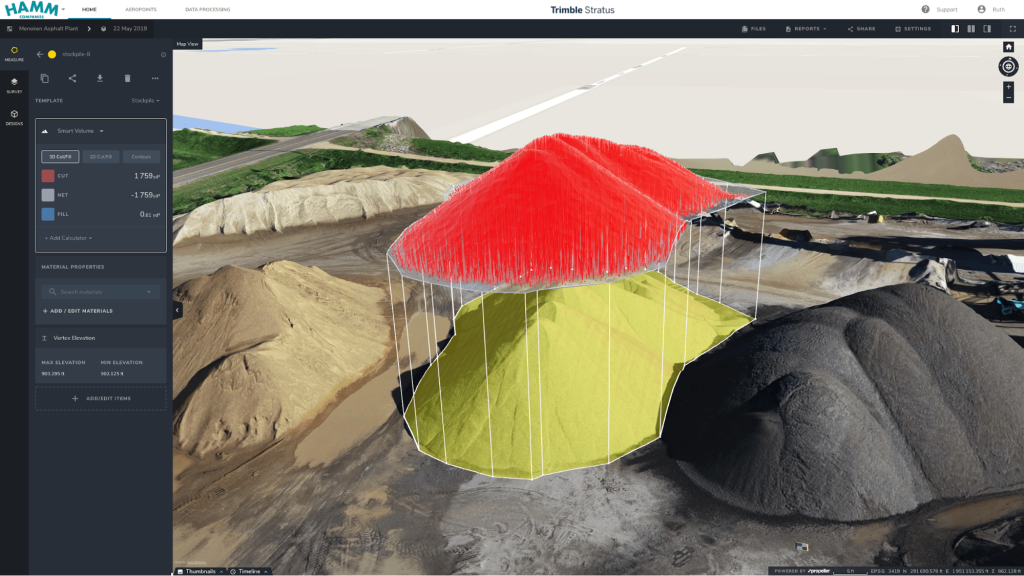Click the Search materials field
1024x576 pixels.
(x=101, y=292)
